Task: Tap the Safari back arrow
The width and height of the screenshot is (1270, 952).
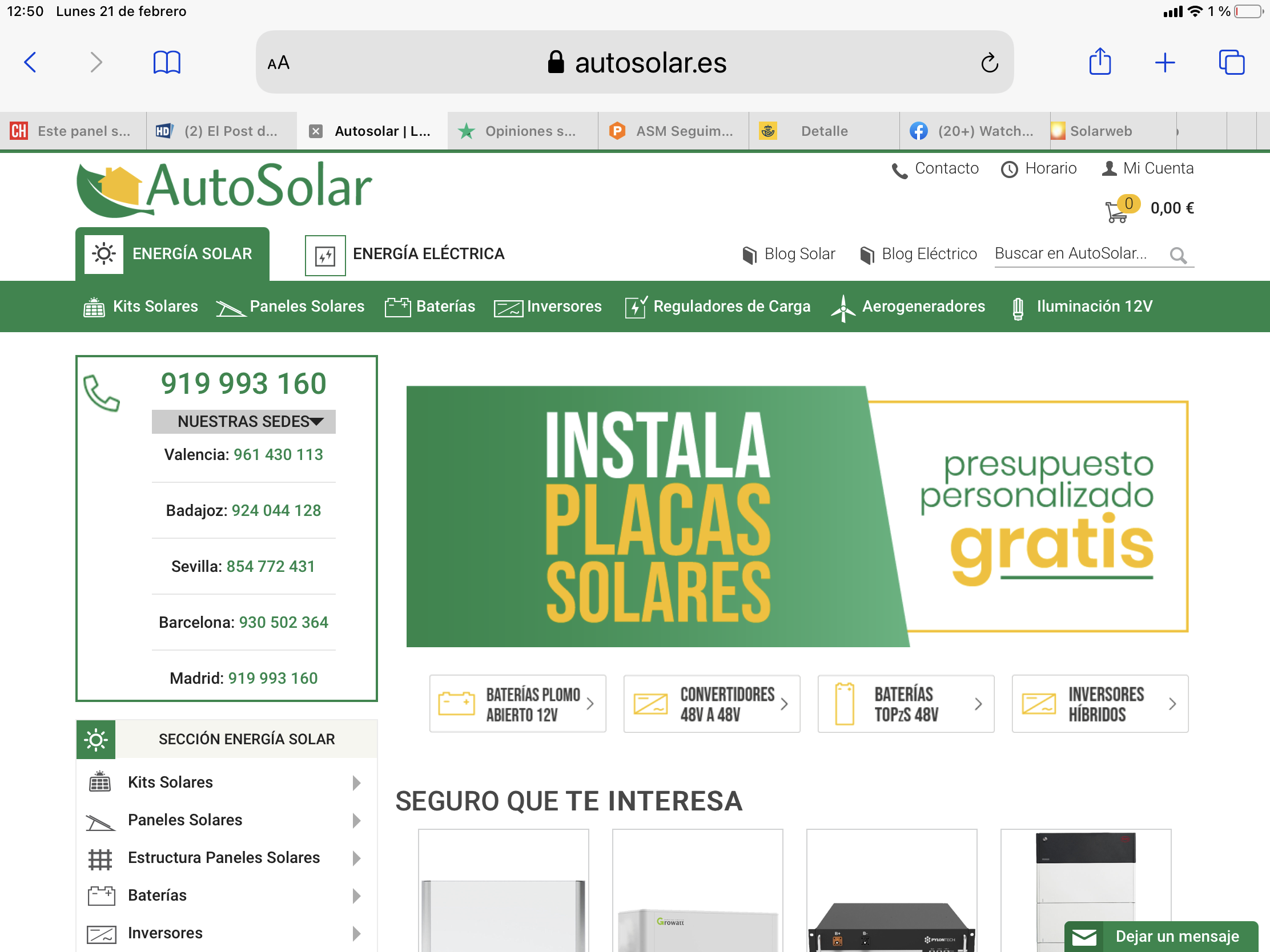Action: pos(30,62)
